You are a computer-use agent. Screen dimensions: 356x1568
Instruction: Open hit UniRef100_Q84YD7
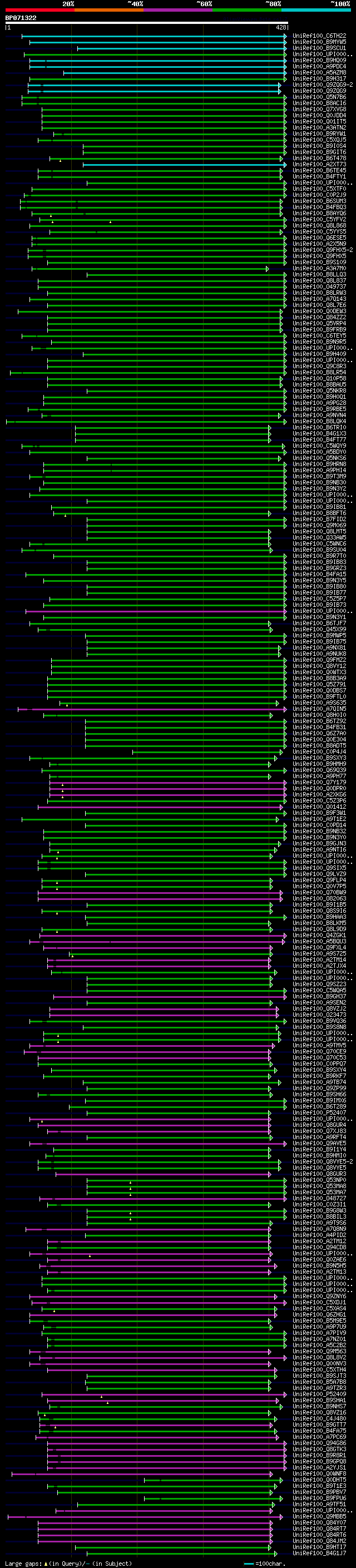319,1523
